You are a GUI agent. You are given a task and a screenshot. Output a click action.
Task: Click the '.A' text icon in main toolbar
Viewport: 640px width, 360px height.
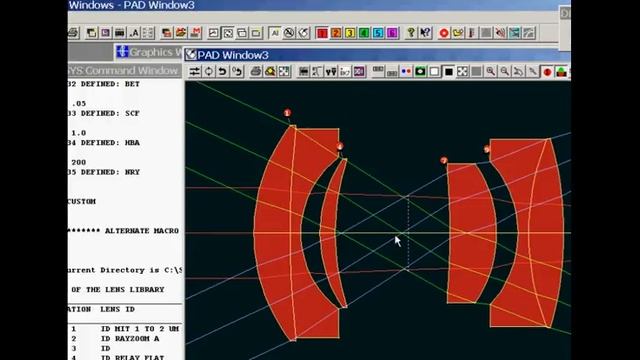click(x=134, y=33)
